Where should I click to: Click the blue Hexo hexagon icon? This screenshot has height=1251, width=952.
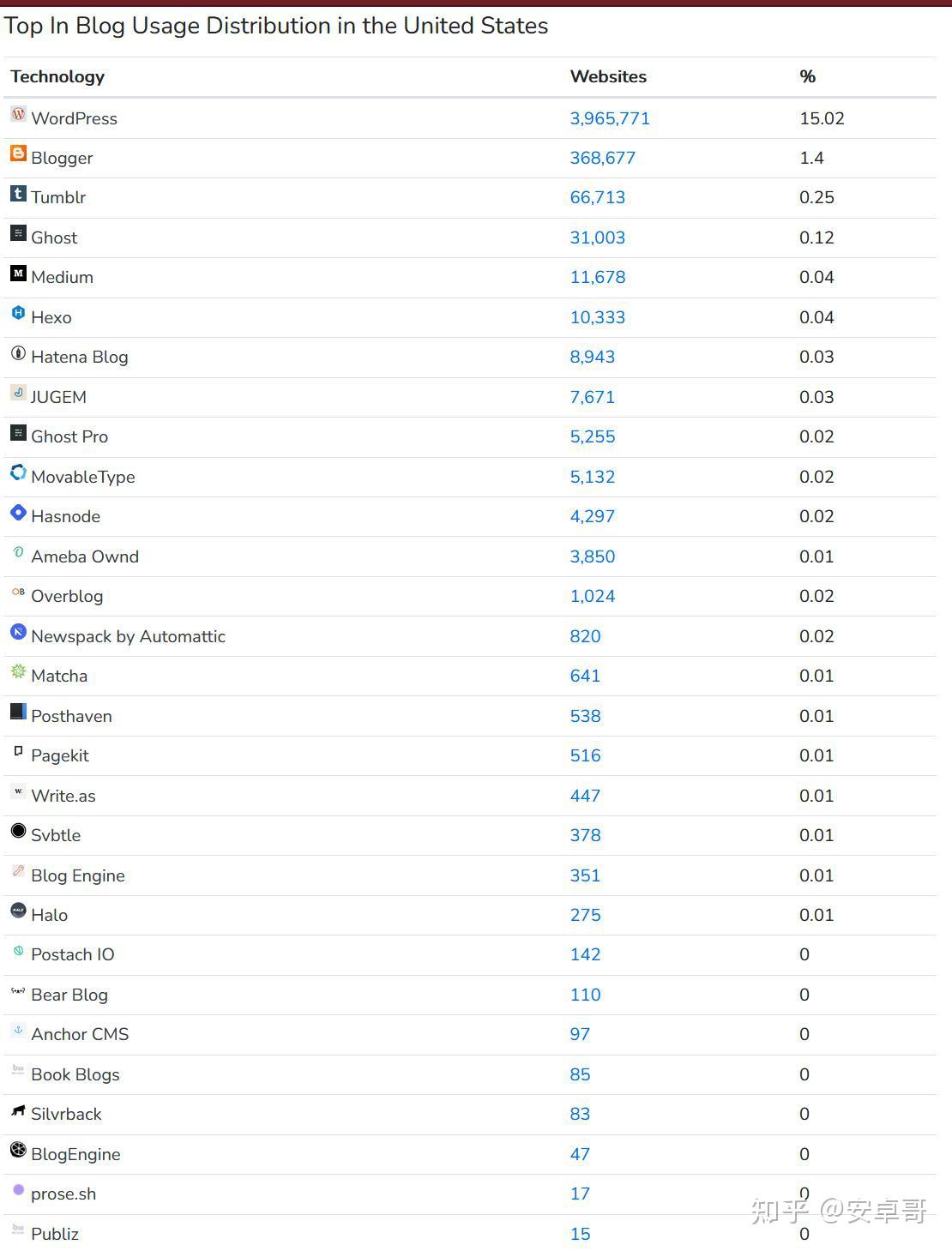[18, 313]
